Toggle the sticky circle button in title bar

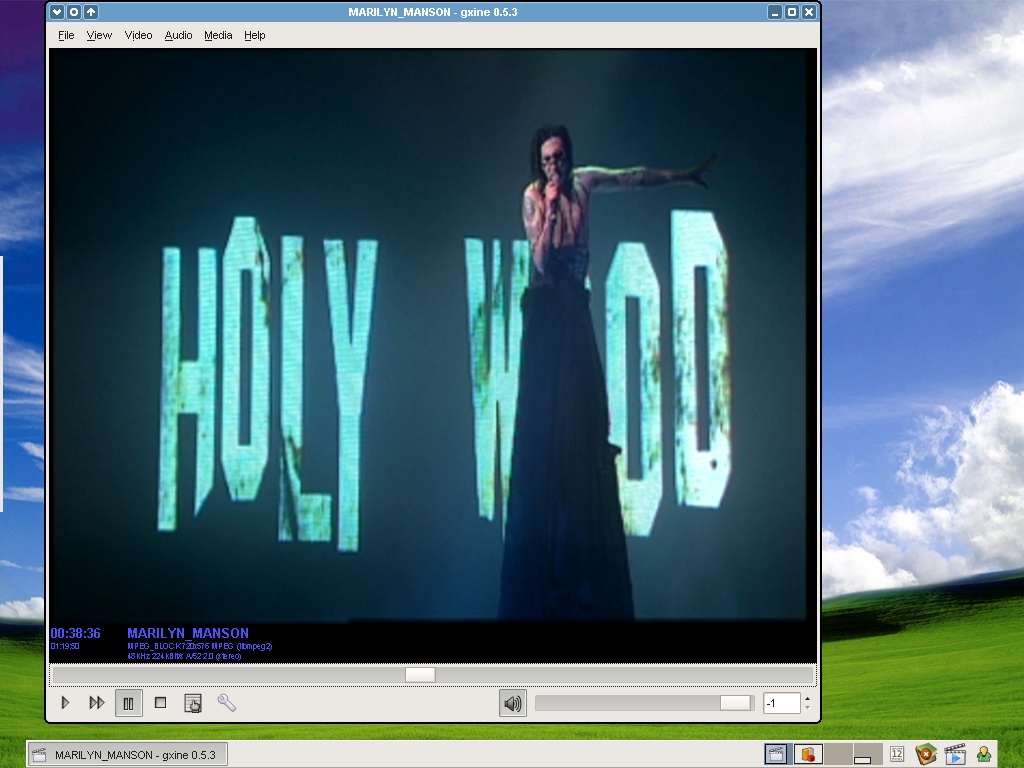[x=74, y=12]
